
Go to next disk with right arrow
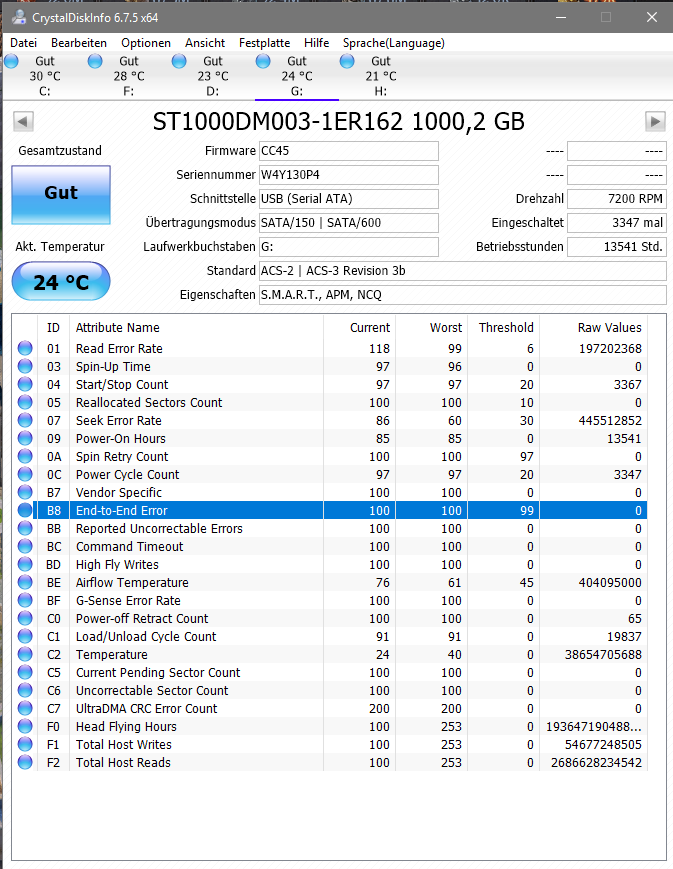(655, 121)
